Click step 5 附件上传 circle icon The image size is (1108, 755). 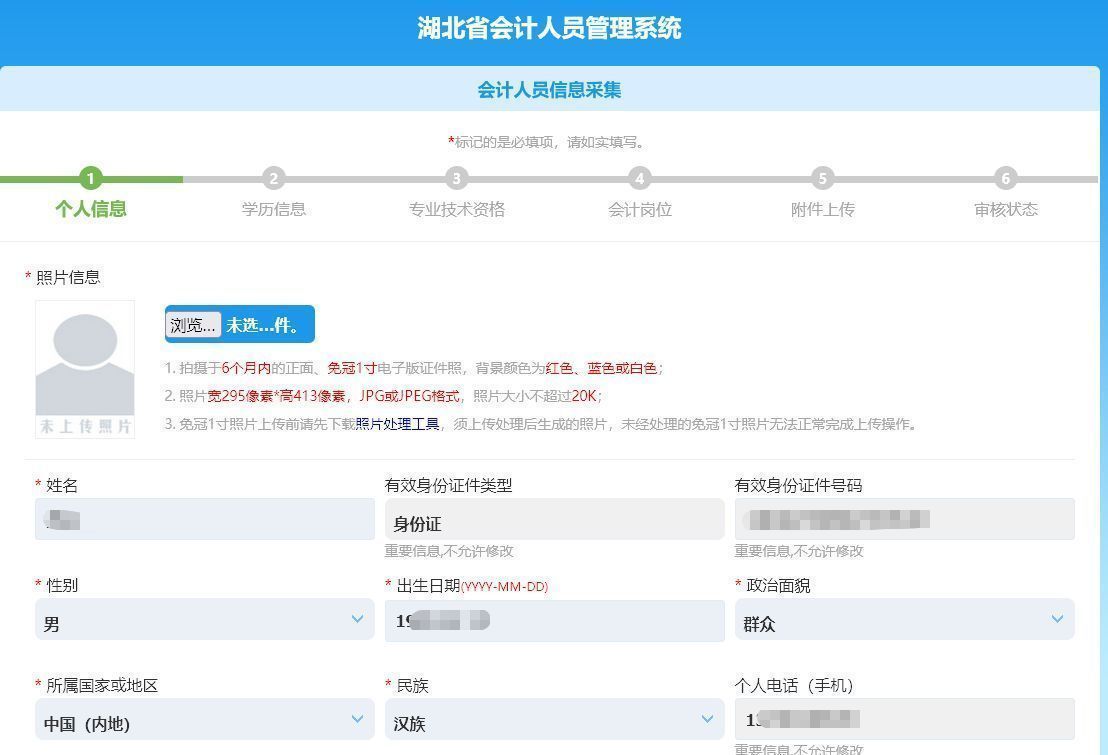822,179
